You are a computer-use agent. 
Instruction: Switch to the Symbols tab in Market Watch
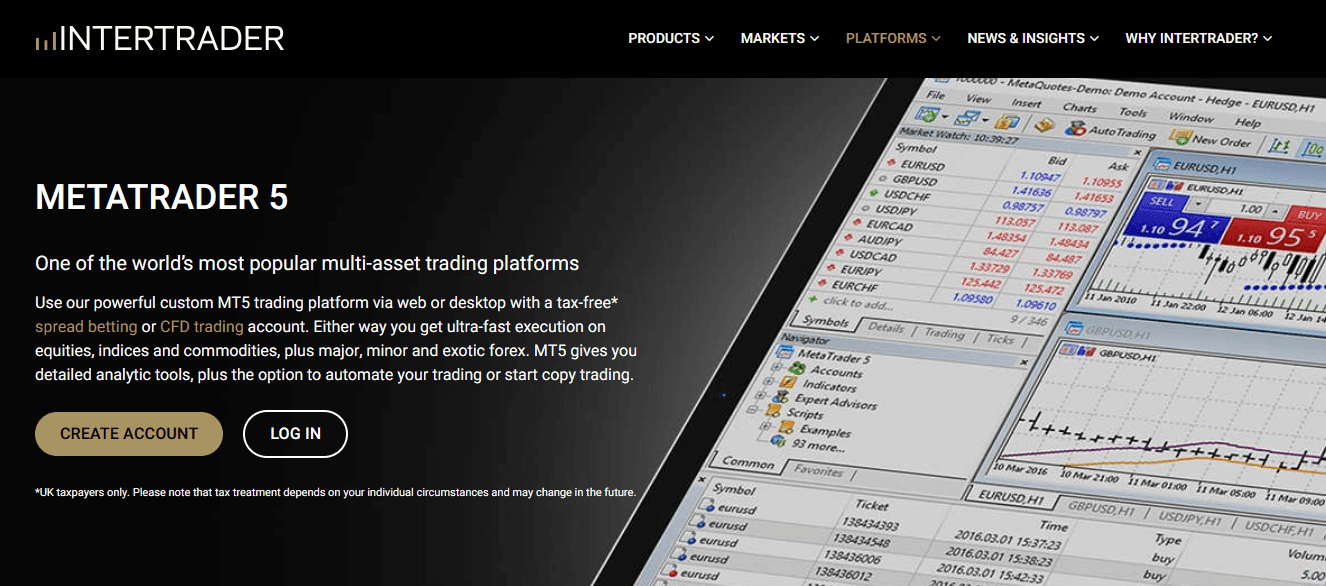(826, 321)
